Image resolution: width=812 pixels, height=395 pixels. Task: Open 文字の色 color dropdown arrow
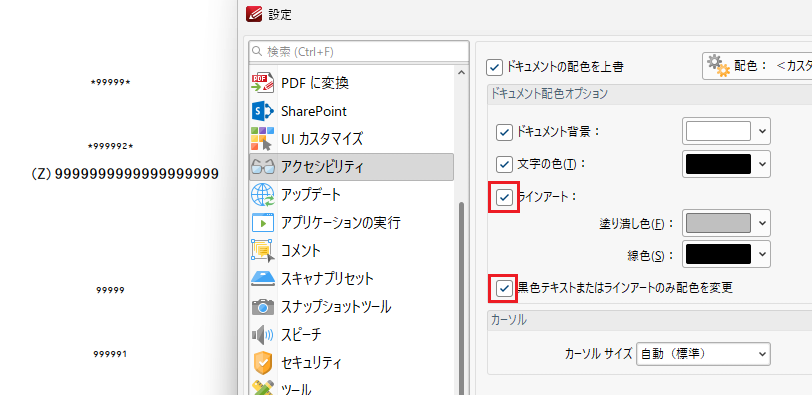pyautogui.click(x=762, y=164)
